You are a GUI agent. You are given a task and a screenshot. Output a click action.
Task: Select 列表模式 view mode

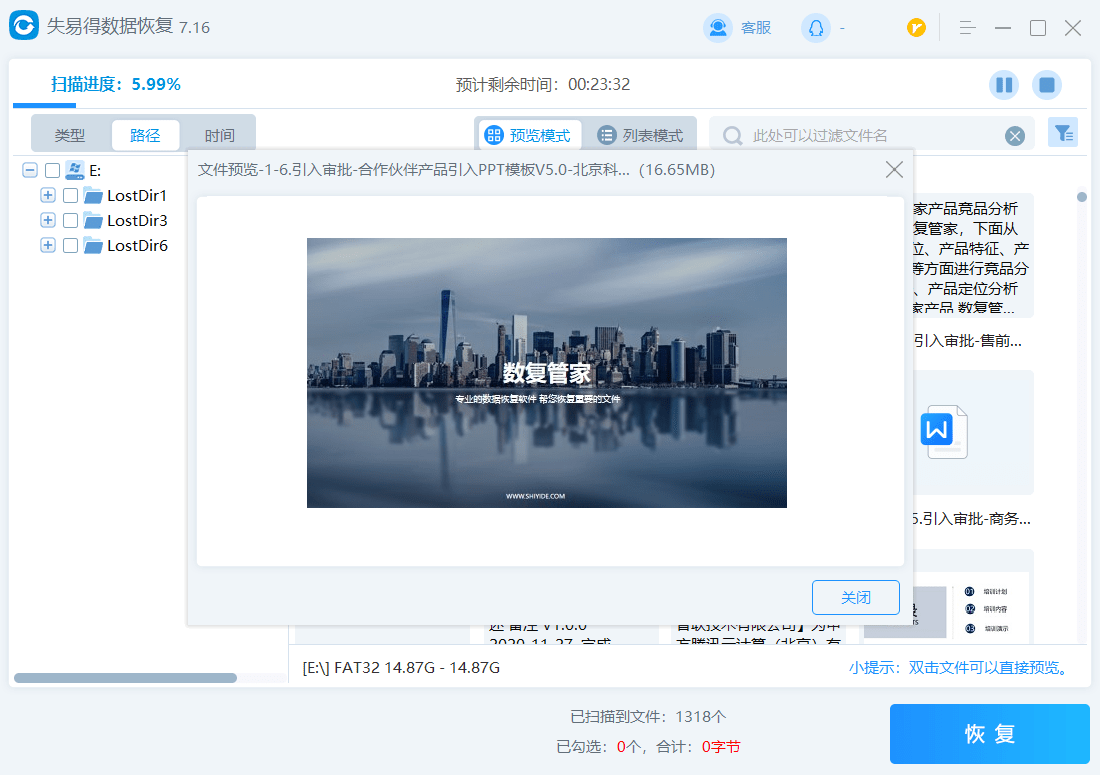[640, 135]
